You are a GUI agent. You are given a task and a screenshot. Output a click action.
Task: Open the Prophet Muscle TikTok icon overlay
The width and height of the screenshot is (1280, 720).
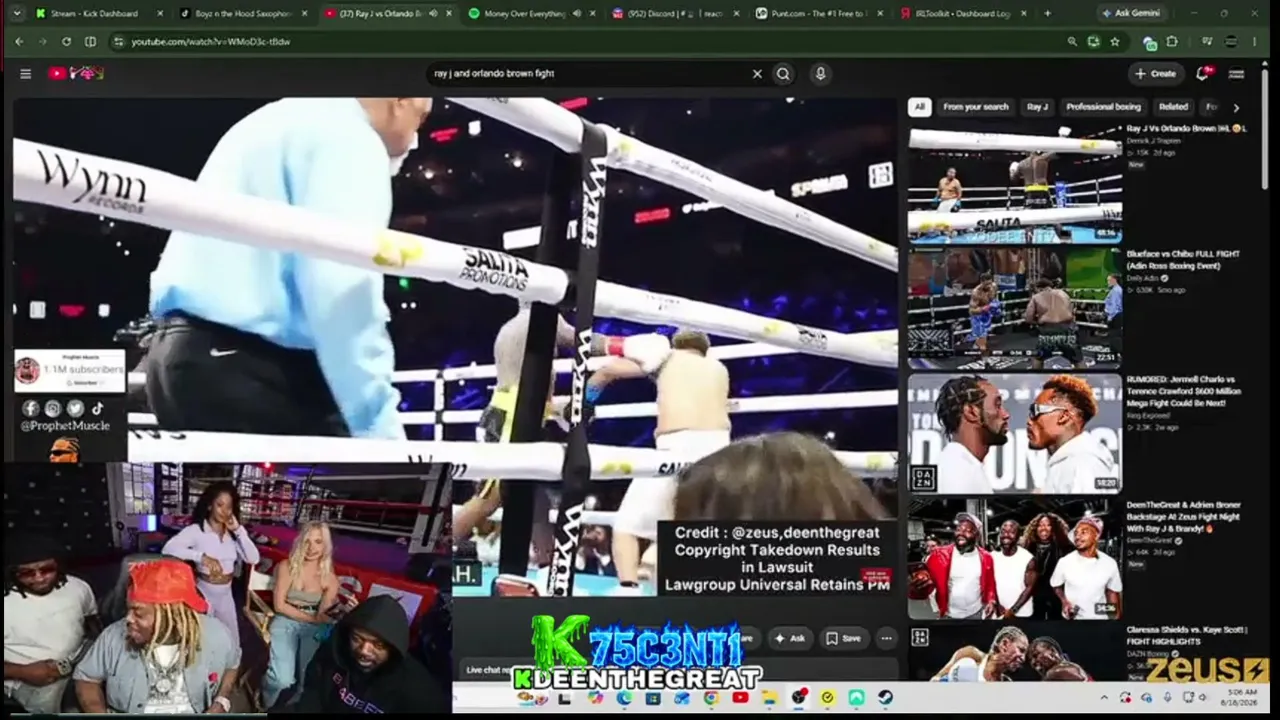point(97,408)
